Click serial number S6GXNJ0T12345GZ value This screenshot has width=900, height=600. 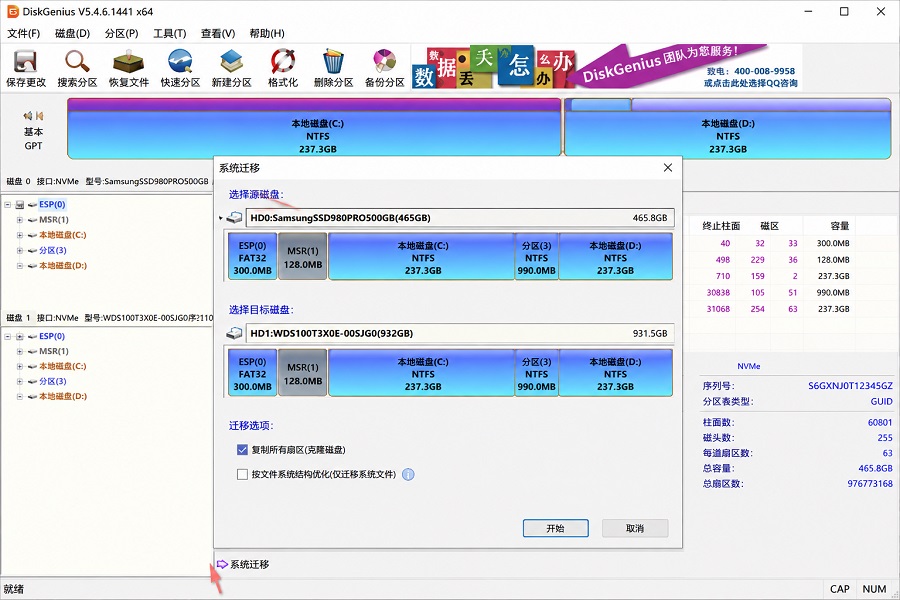coord(850,386)
